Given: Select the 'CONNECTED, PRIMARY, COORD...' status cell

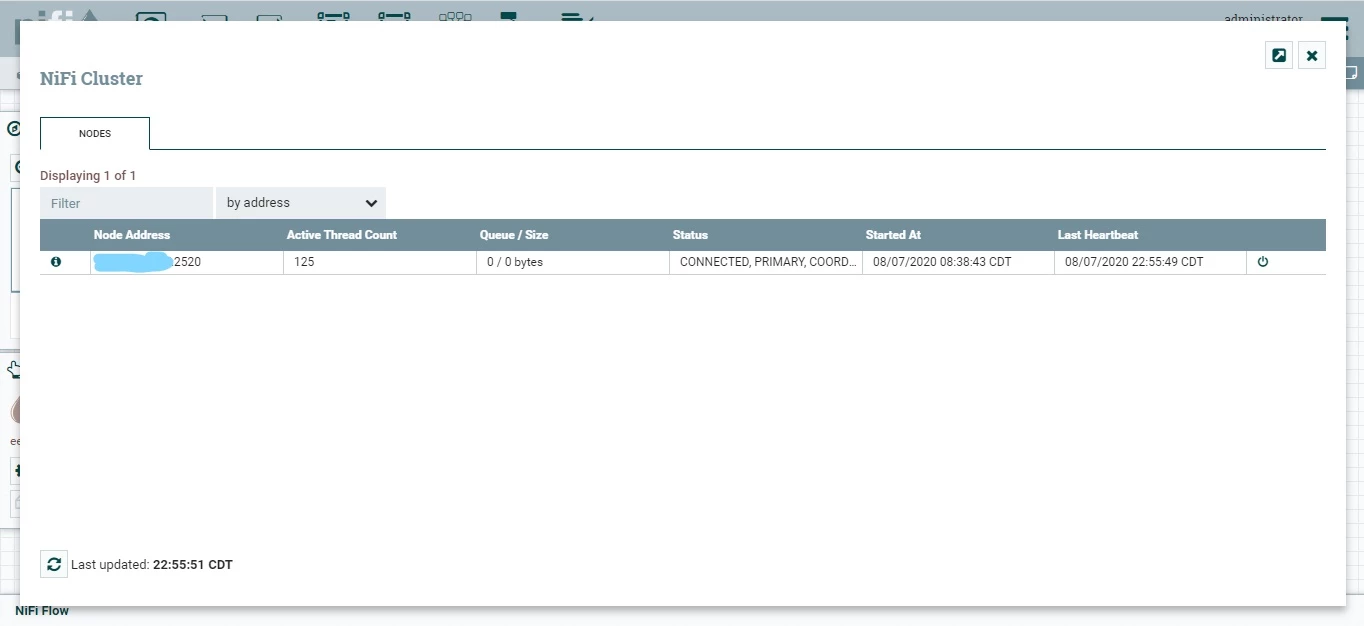Looking at the screenshot, I should [766, 262].
